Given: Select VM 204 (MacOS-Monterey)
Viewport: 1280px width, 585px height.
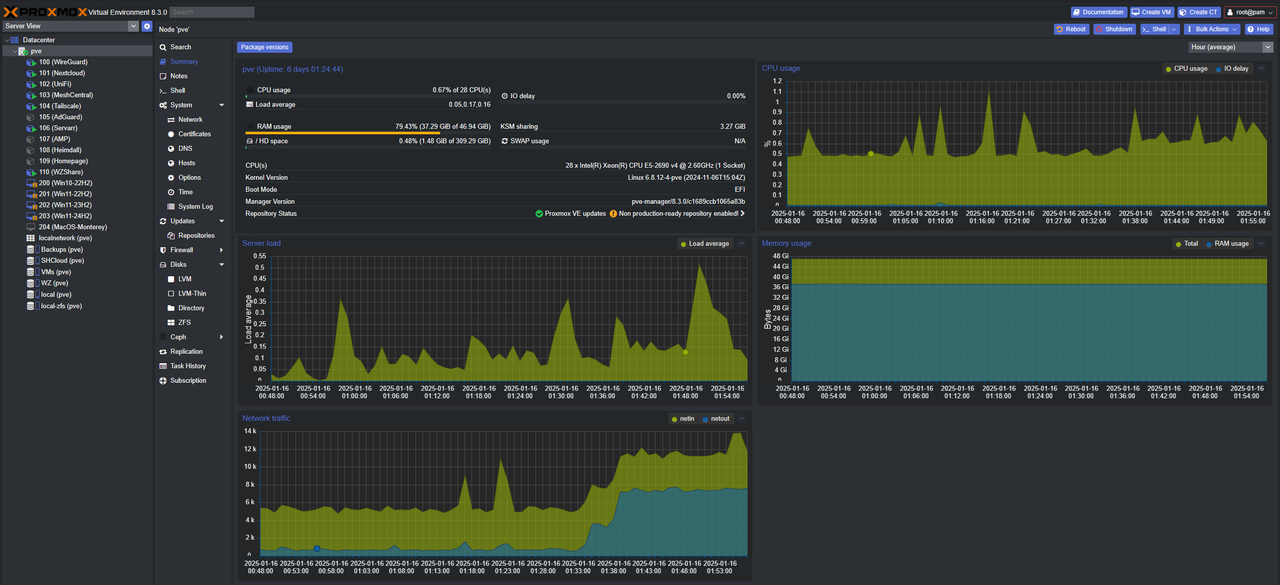Looking at the screenshot, I should (x=66, y=227).
